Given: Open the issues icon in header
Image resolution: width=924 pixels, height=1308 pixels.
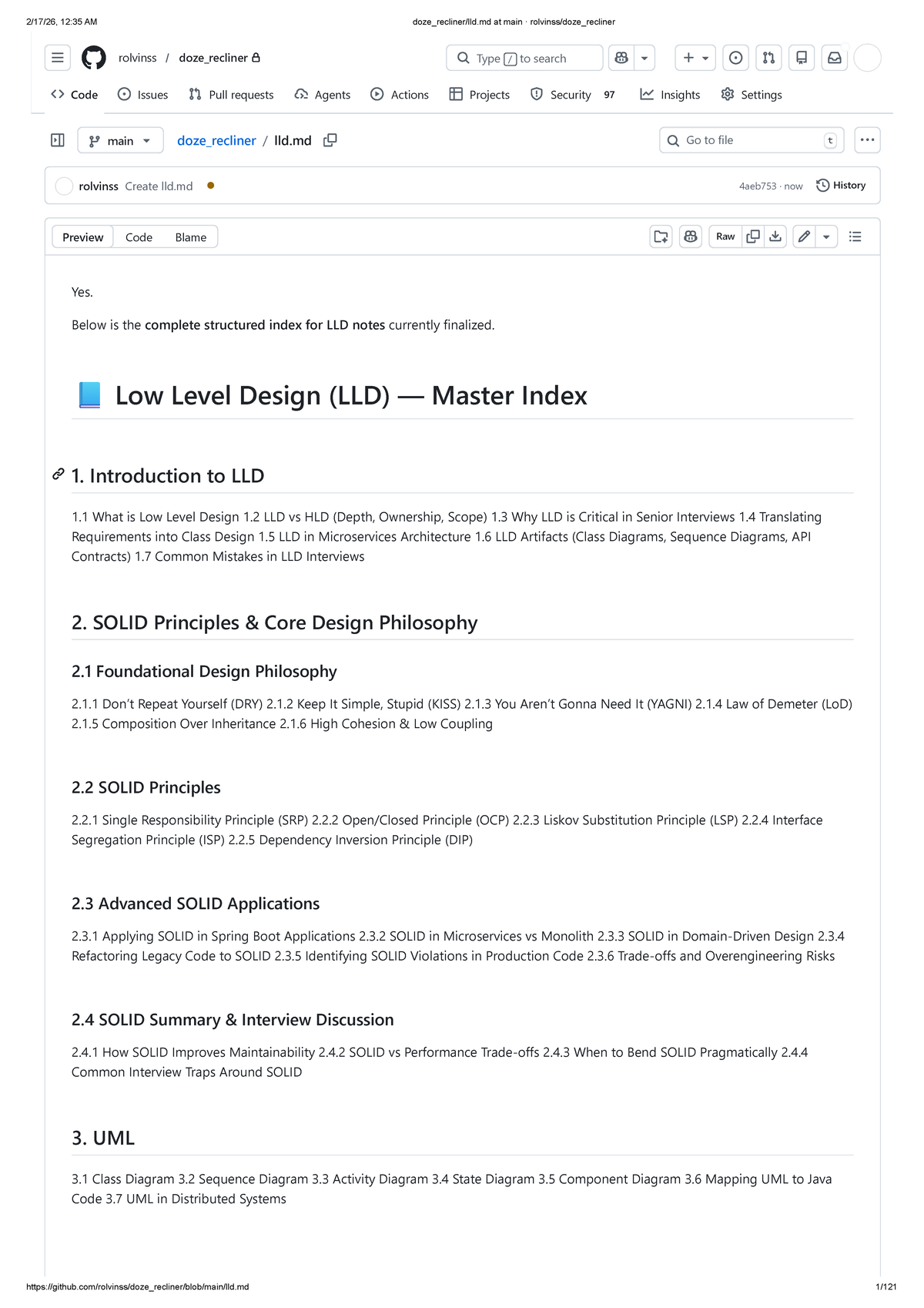Looking at the screenshot, I should [736, 58].
